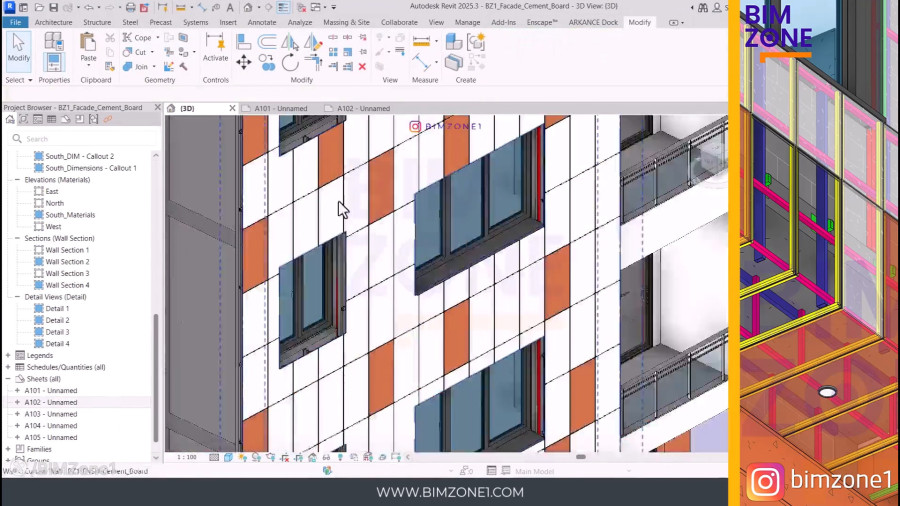Click the Create Parts icon
The width and height of the screenshot is (900, 506).
click(x=453, y=62)
